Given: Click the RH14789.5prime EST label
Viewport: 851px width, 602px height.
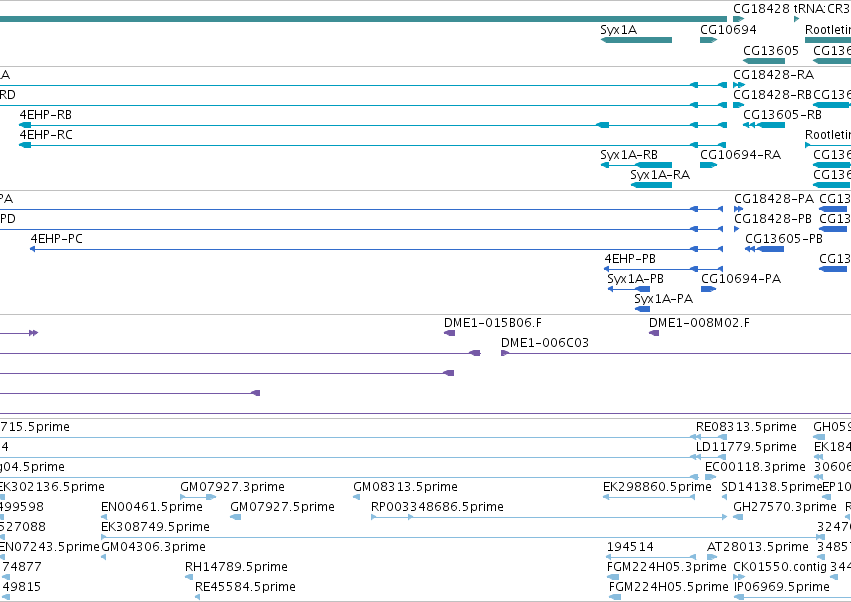Looking at the screenshot, I should [x=236, y=568].
